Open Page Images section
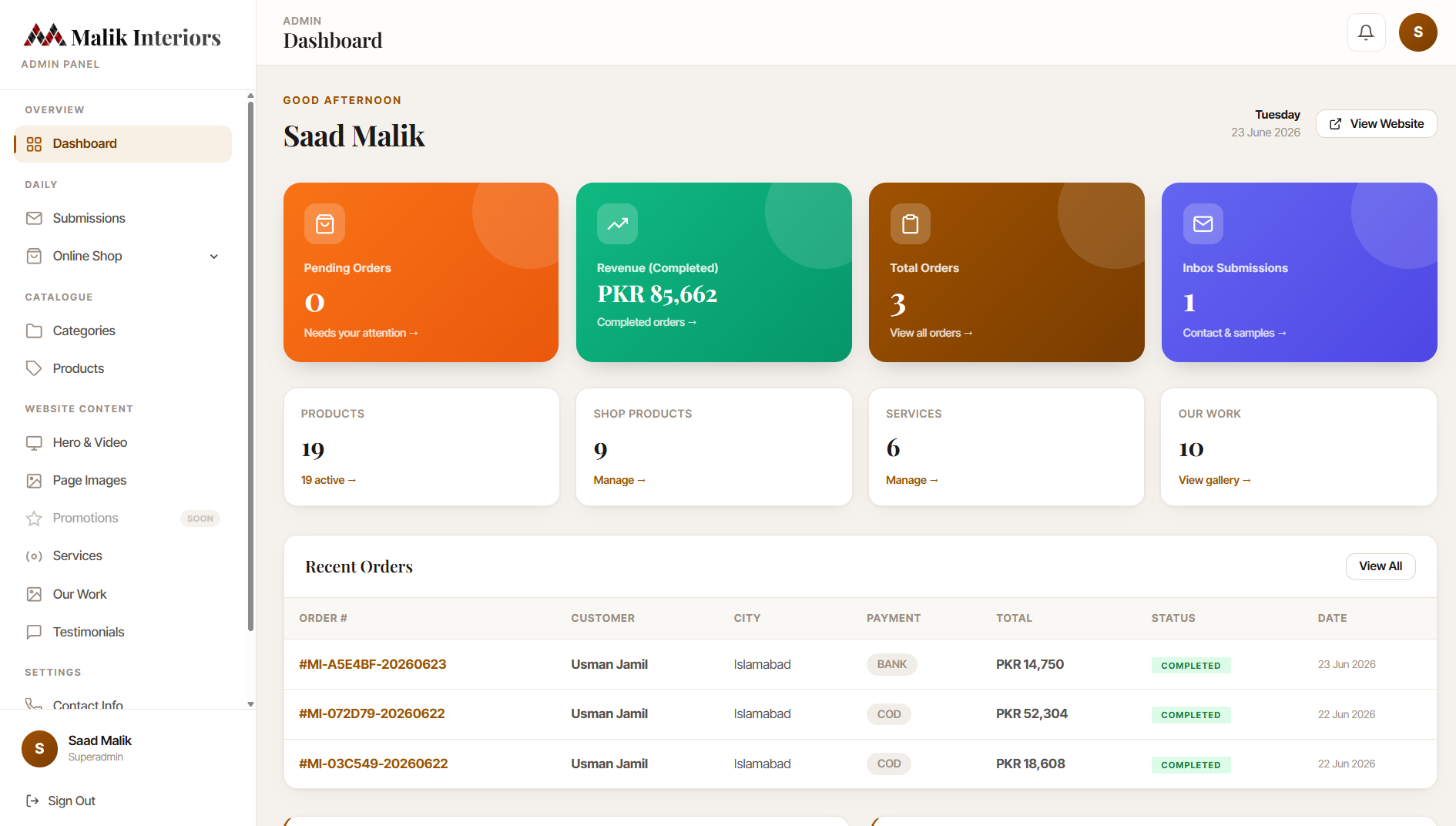The height and width of the screenshot is (826, 1456). [x=123, y=480]
